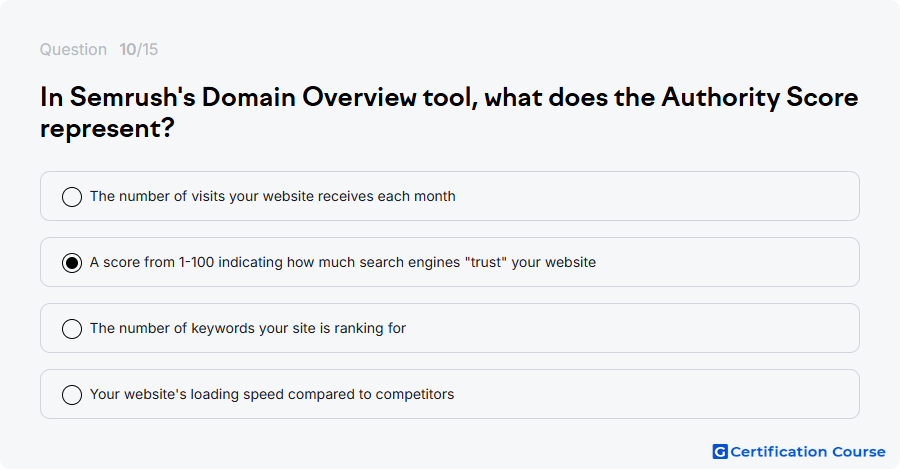Select the 1-100 trust score radio option

[x=72, y=263]
